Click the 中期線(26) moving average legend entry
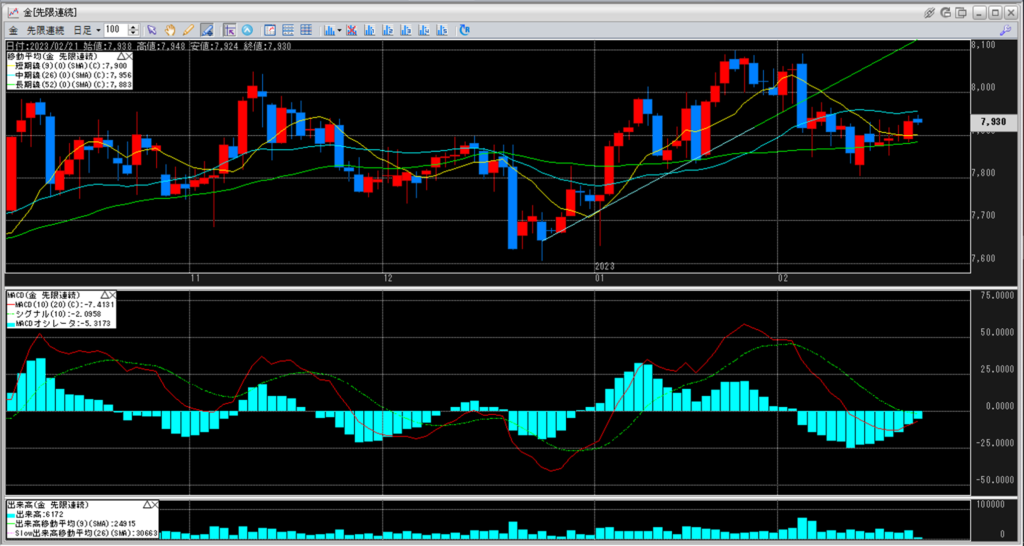 69,74
